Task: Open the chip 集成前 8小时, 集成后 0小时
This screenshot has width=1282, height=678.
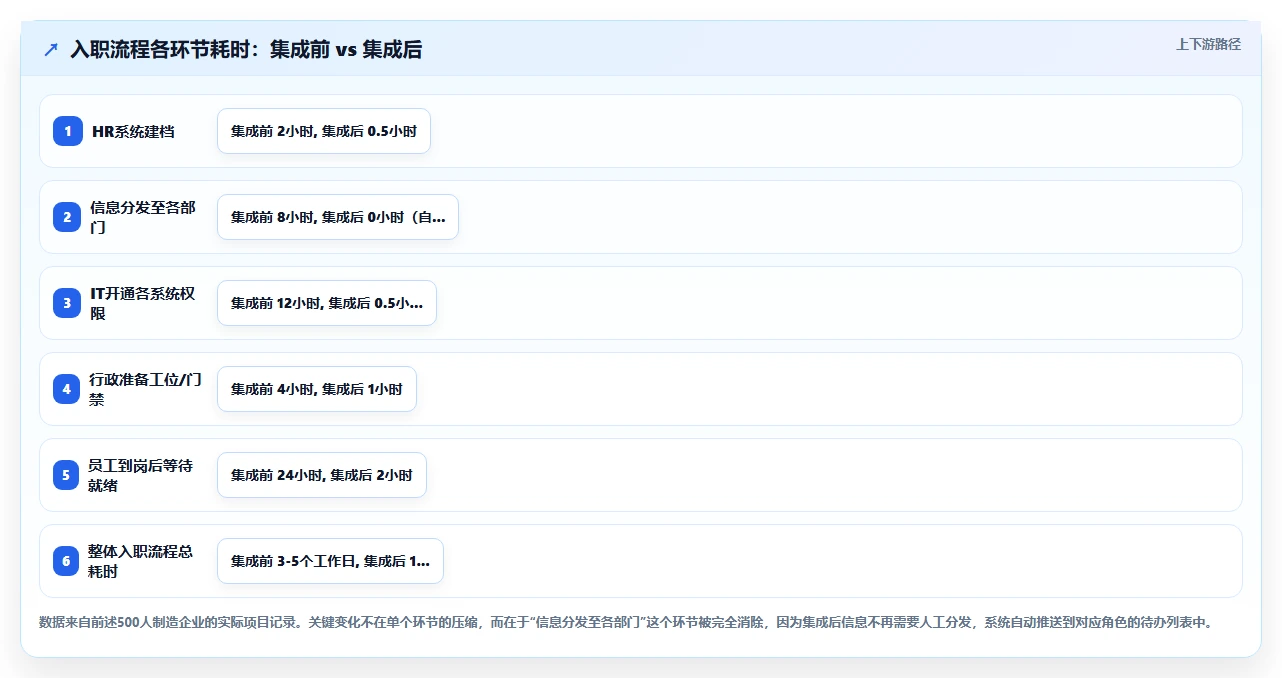Action: pos(338,217)
